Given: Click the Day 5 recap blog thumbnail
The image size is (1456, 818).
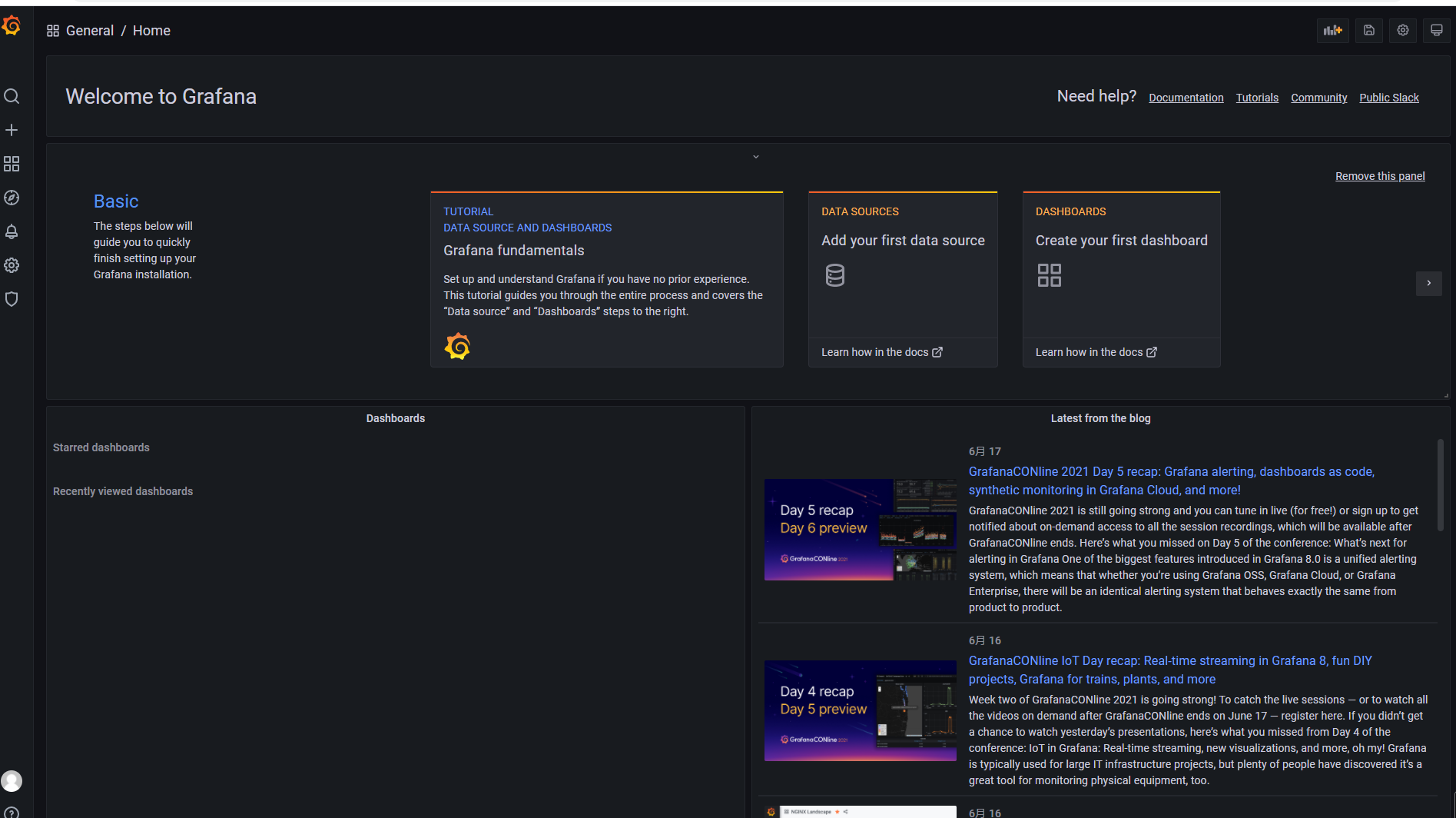Looking at the screenshot, I should click(861, 530).
